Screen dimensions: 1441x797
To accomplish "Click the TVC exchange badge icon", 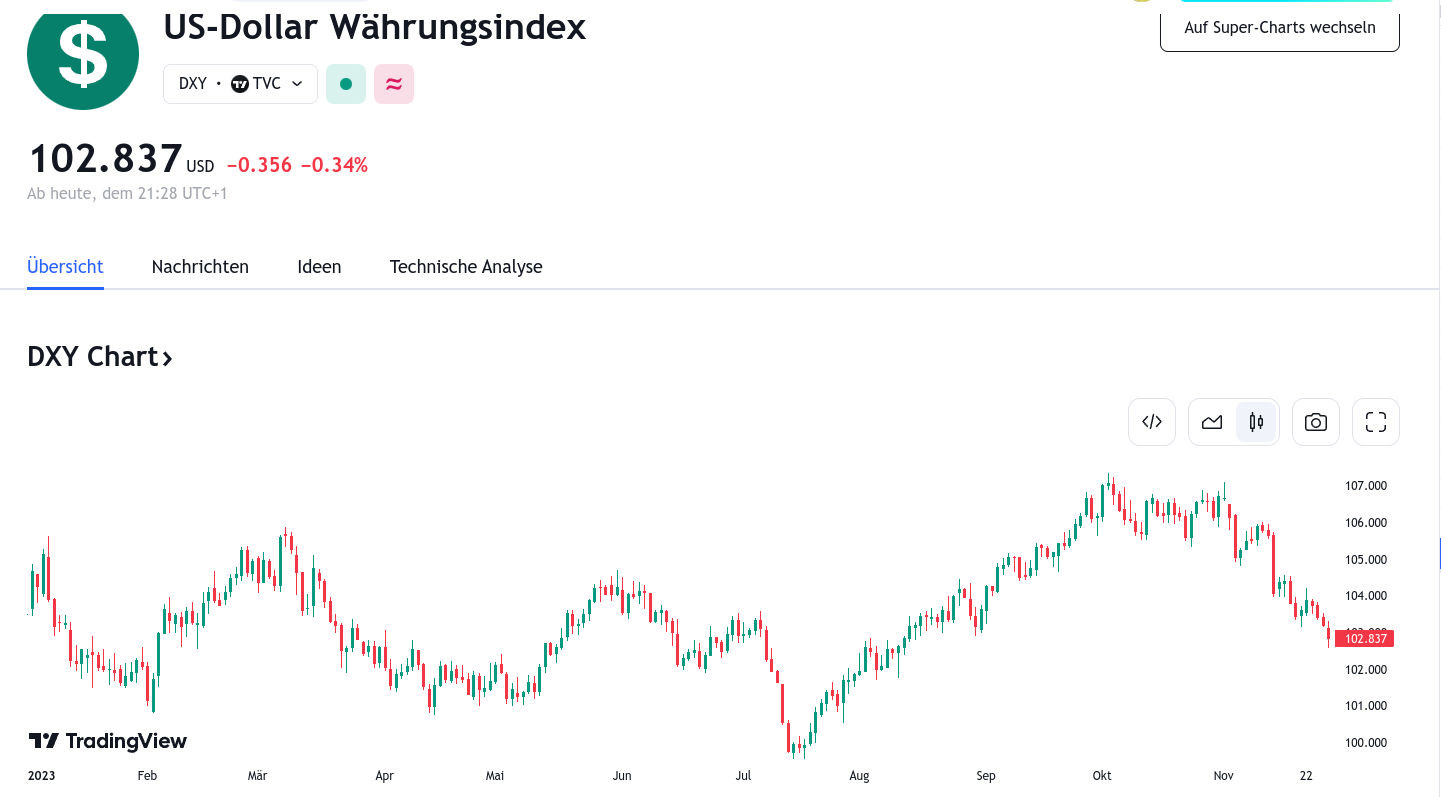I will 239,83.
